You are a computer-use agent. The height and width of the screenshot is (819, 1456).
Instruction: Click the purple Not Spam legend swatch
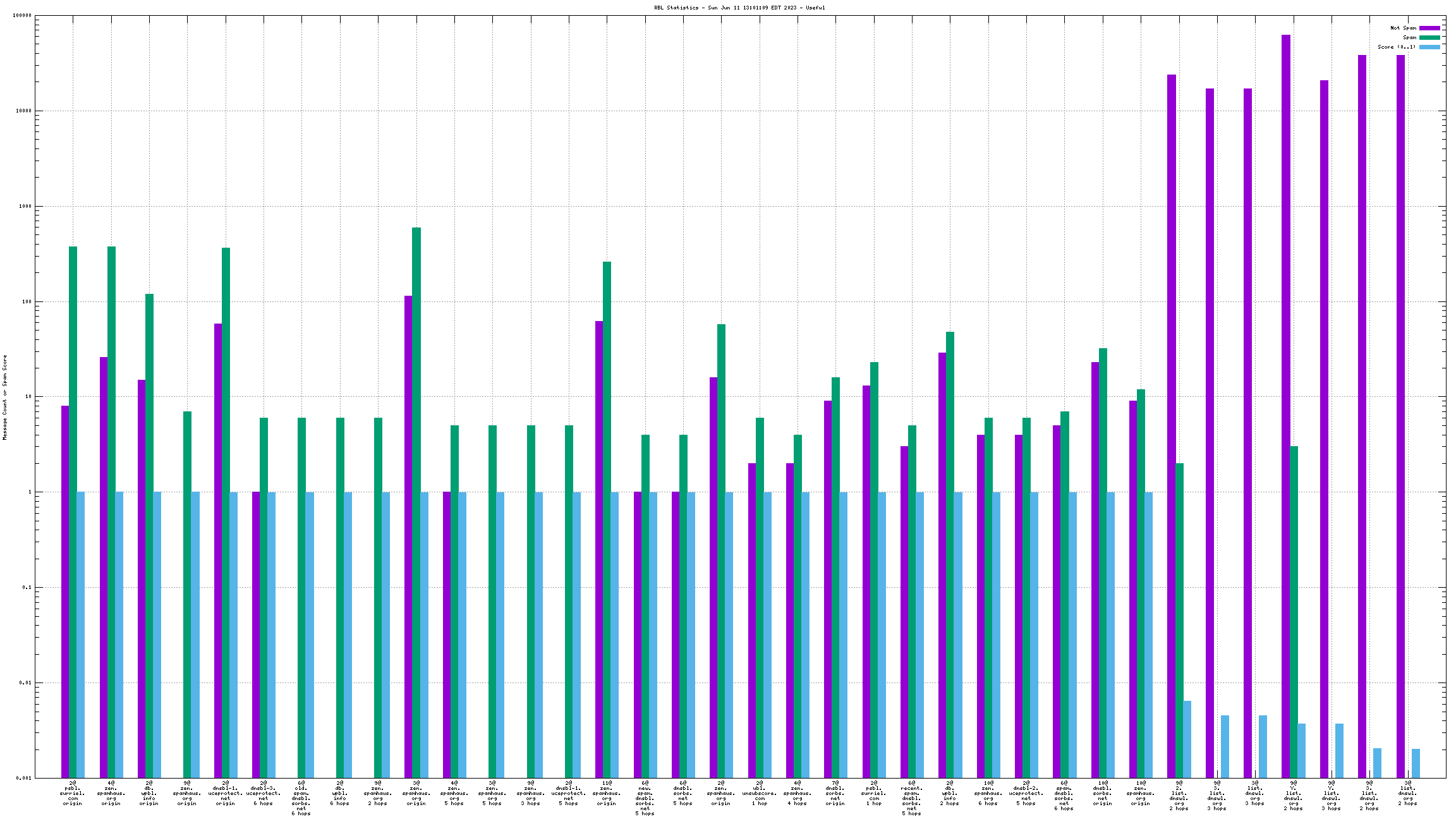click(1429, 28)
